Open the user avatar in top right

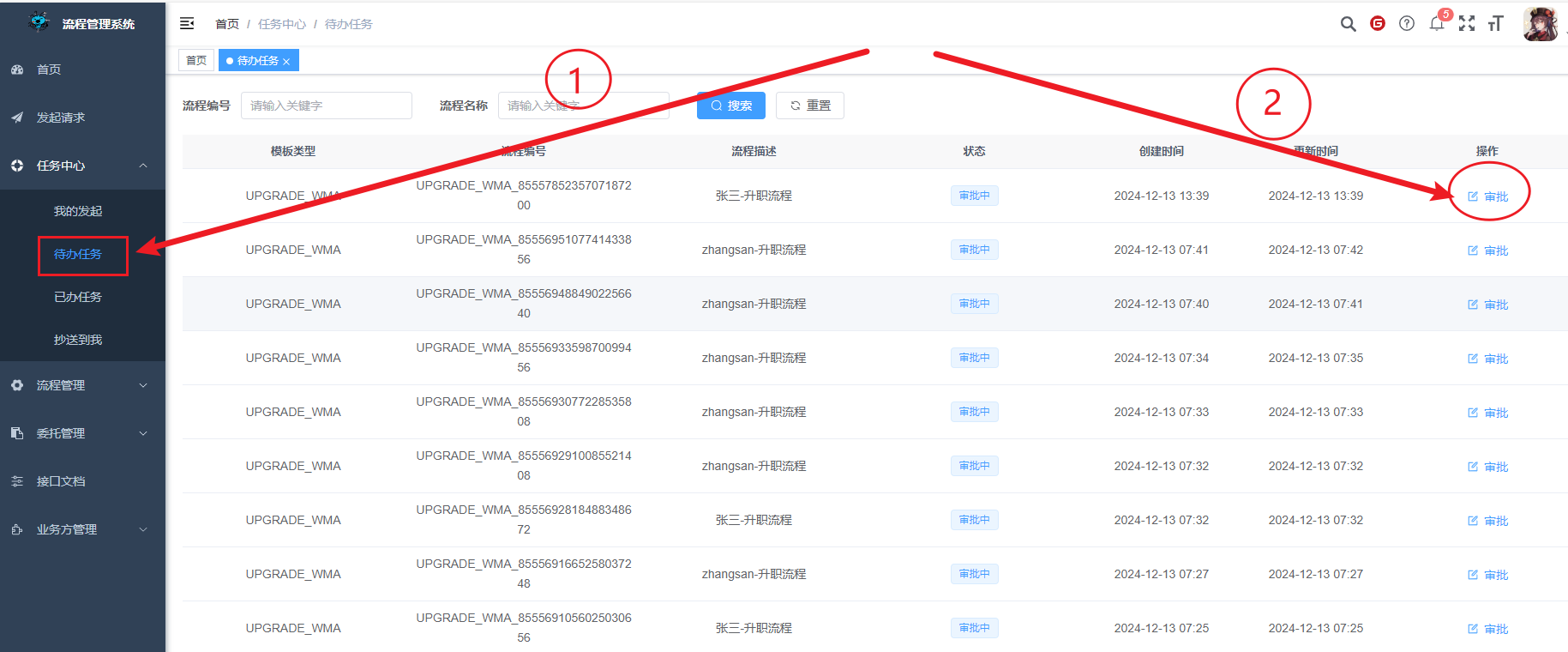pos(1540,24)
